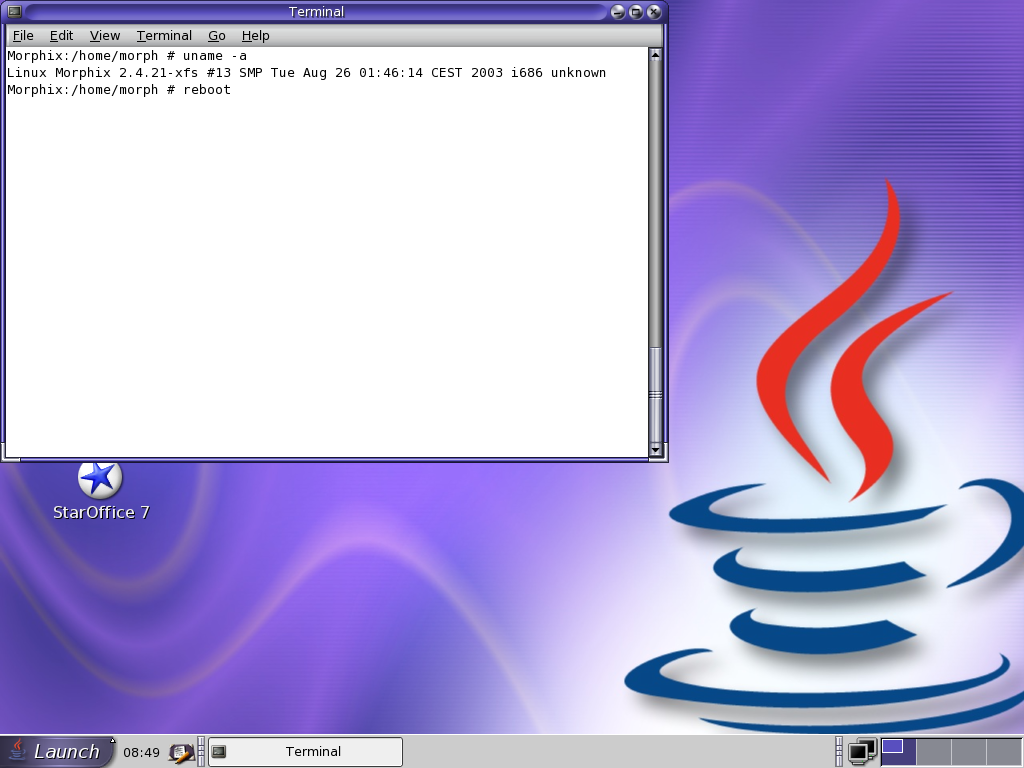Select the Terminal task in the window list
Viewport: 1024px width, 768px height.
305,752
